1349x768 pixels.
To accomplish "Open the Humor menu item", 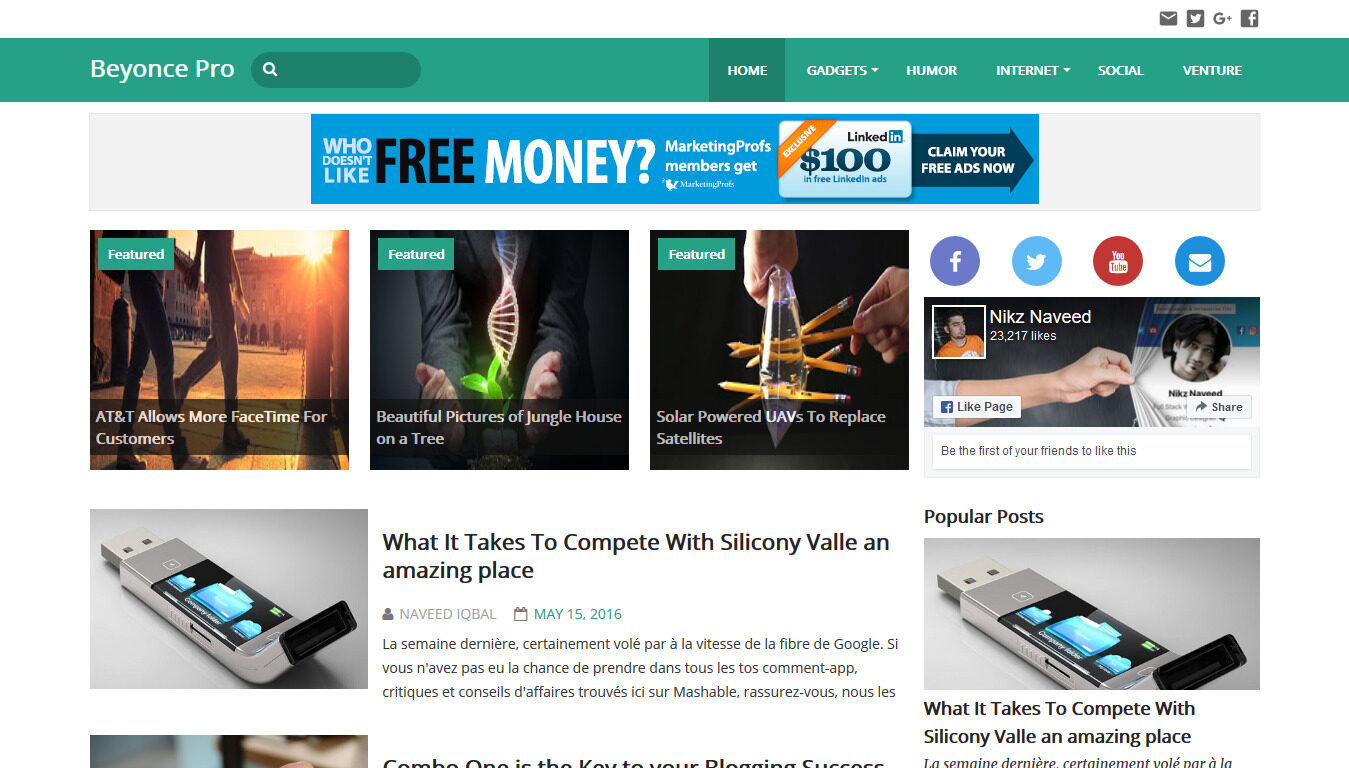I will tap(931, 70).
